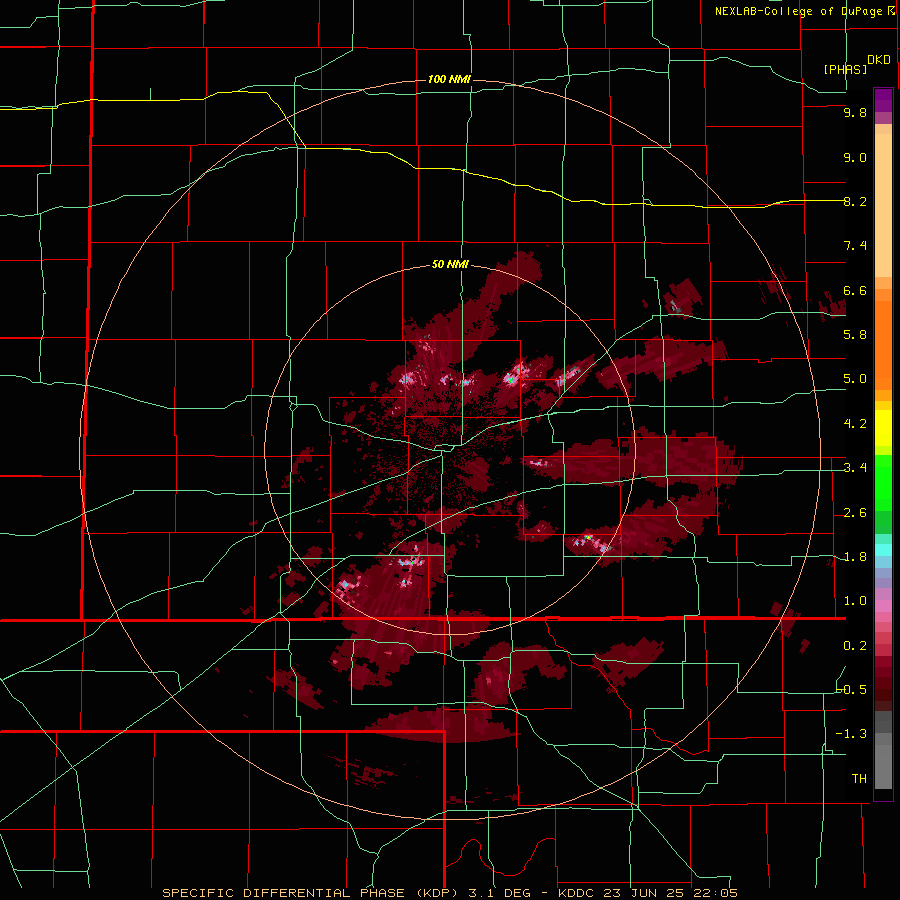
Task: Select the [PHAS] label near the color scale
Action: coord(845,69)
